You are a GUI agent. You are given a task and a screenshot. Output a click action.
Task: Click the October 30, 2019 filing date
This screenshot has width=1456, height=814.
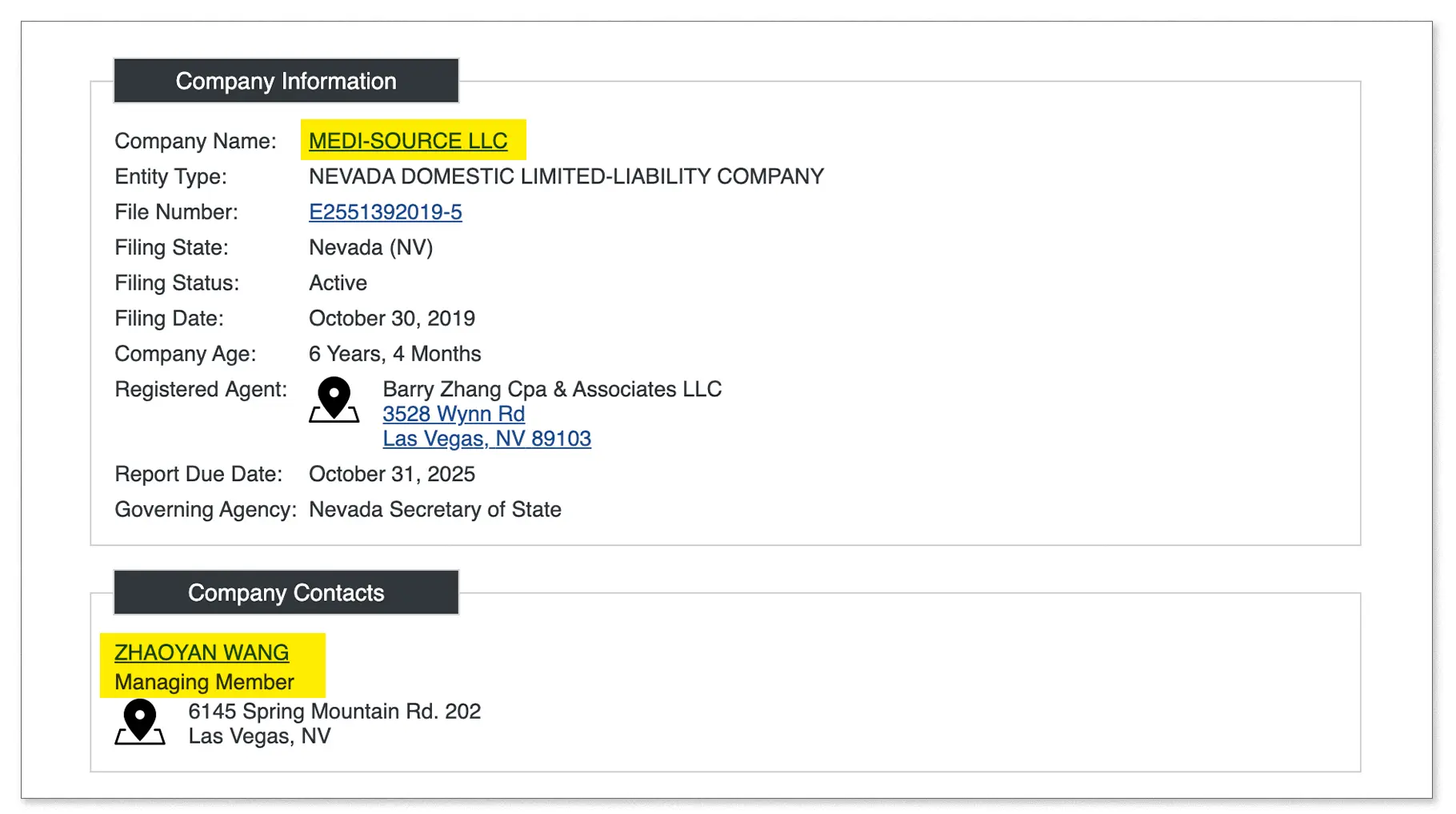click(391, 319)
